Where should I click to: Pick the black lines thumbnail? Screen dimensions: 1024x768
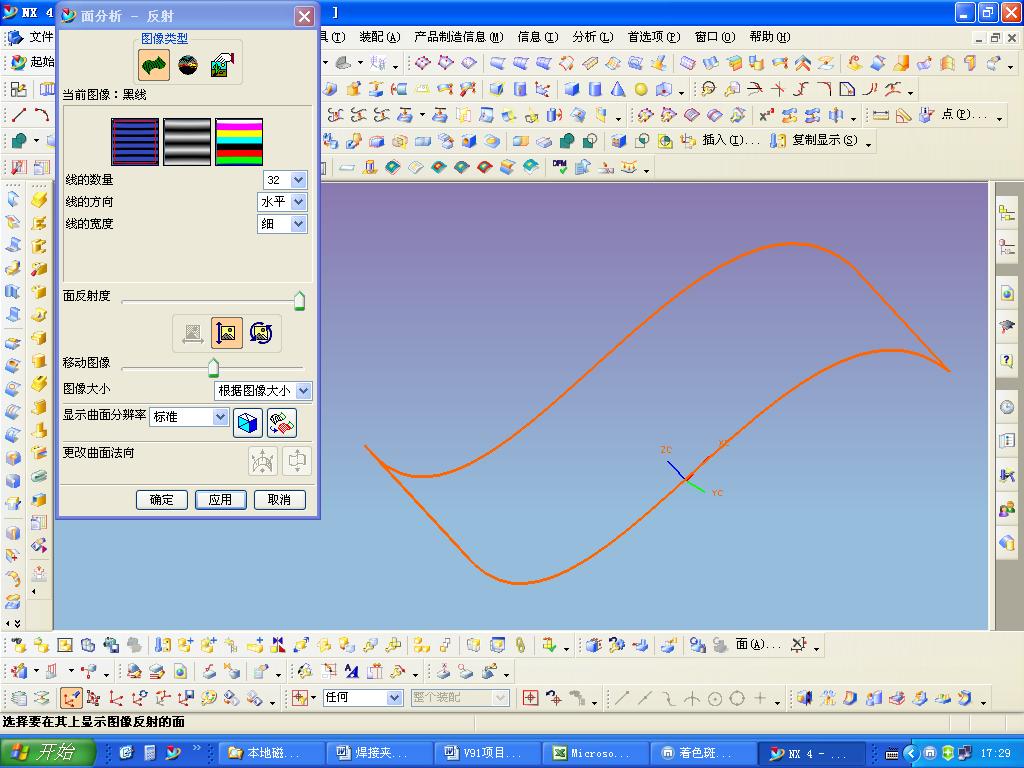pos(135,142)
